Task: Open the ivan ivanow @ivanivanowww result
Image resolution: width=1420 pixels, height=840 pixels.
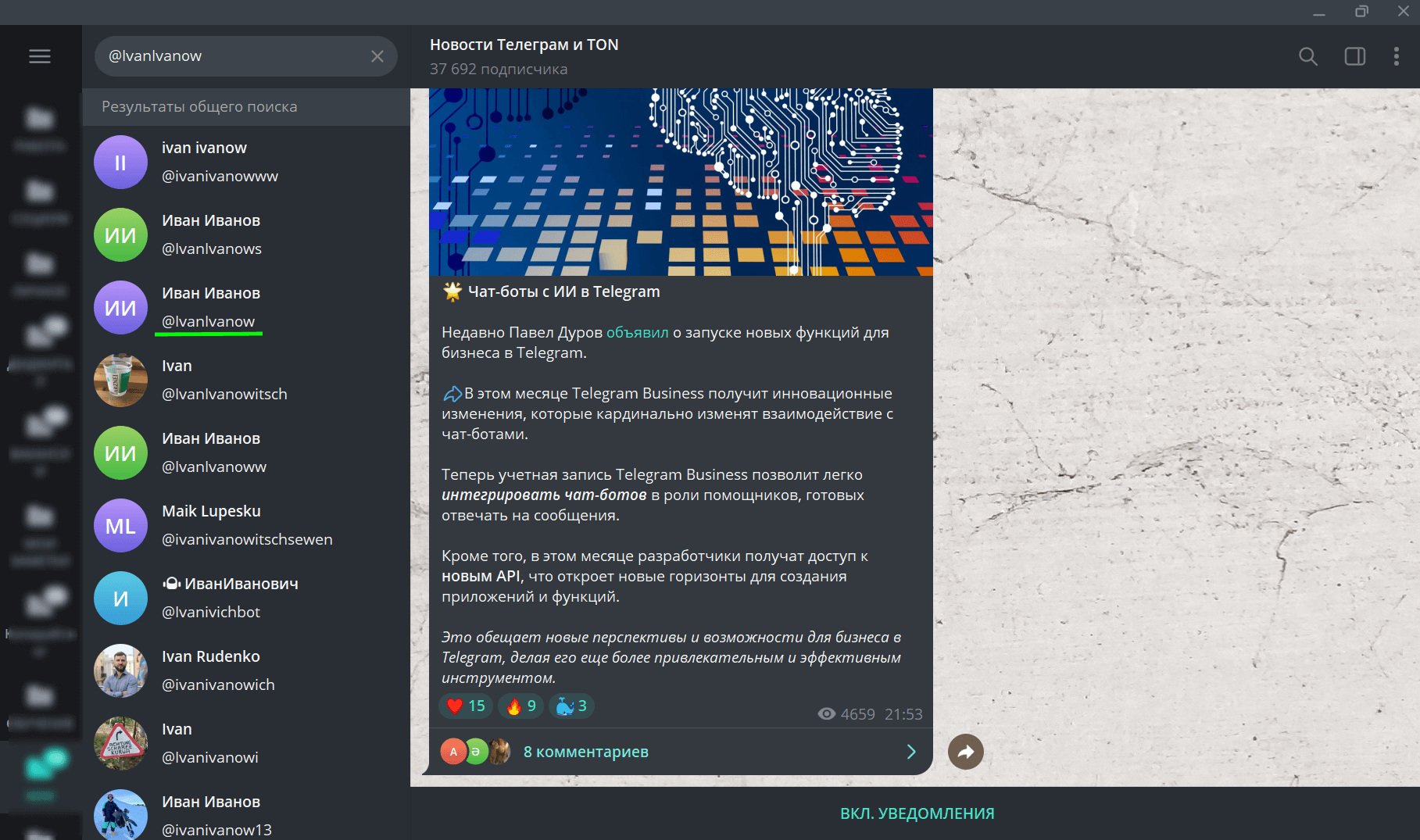Action: (246, 162)
